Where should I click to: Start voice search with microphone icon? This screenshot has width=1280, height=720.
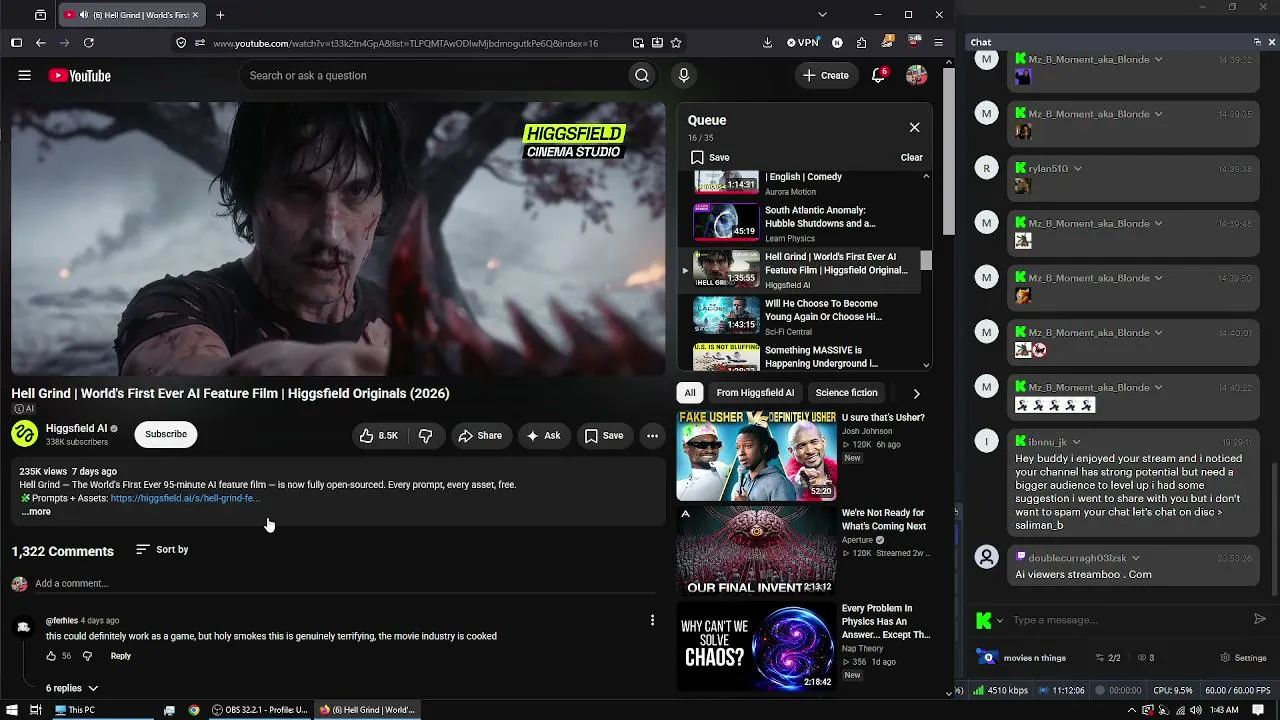click(684, 75)
